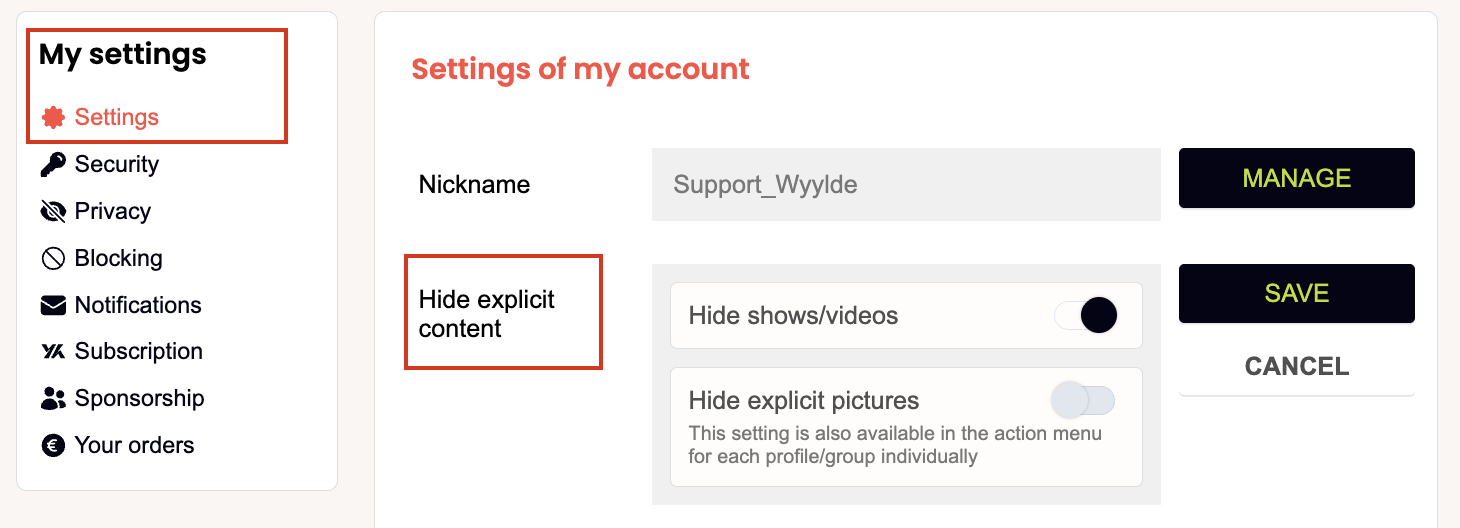
Task: Click the Privacy crossed-eye icon
Action: 53,211
